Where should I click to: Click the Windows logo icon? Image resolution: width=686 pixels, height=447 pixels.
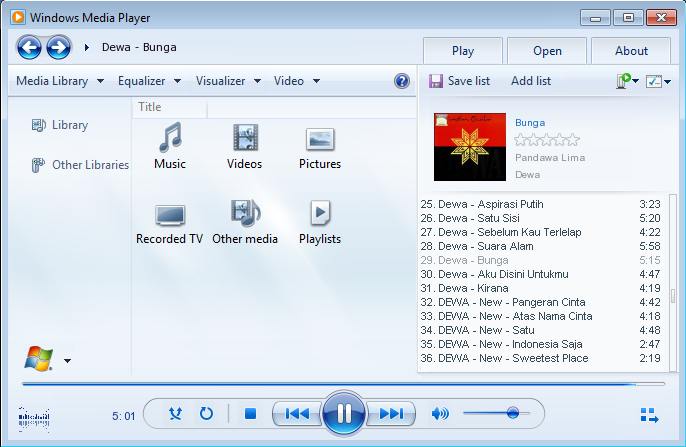(x=39, y=359)
